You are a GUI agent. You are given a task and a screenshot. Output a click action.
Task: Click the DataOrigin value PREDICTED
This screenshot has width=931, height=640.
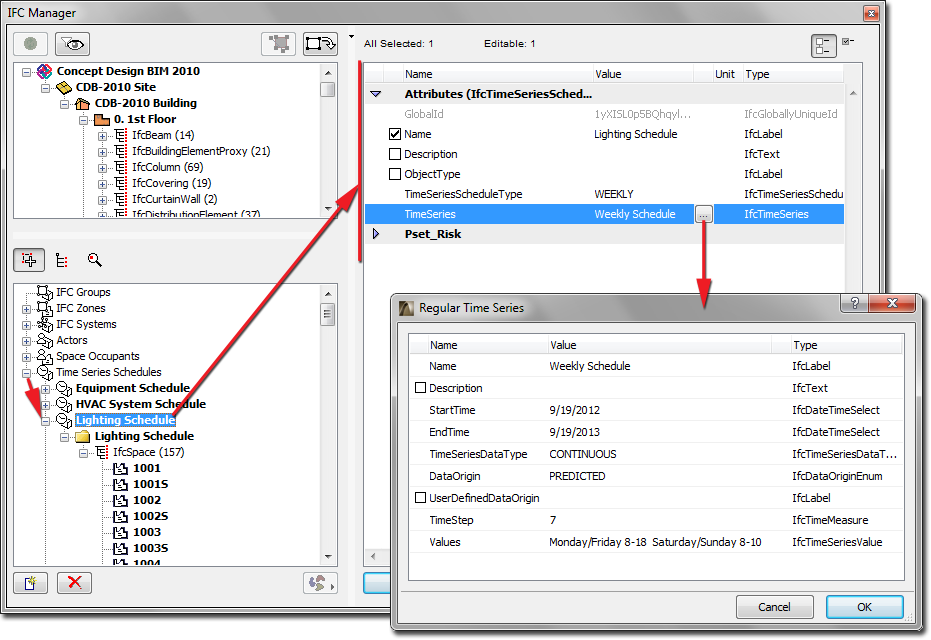click(577, 476)
